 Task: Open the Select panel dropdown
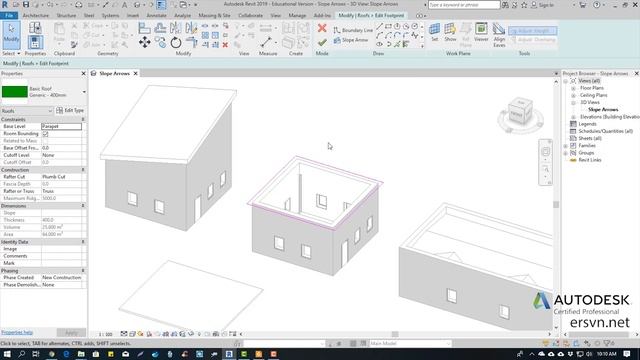pyautogui.click(x=11, y=53)
